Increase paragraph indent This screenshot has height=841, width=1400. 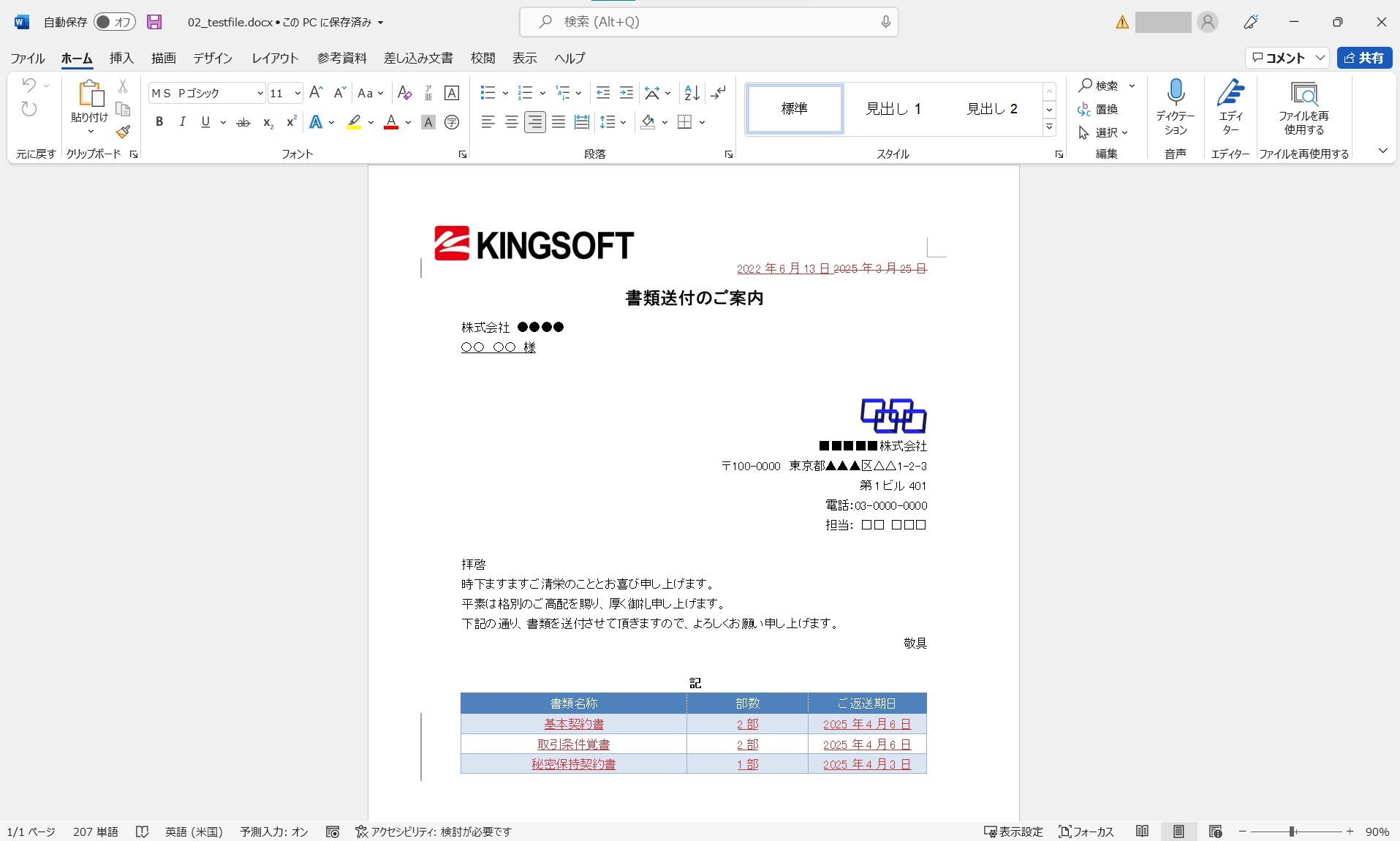tap(627, 93)
